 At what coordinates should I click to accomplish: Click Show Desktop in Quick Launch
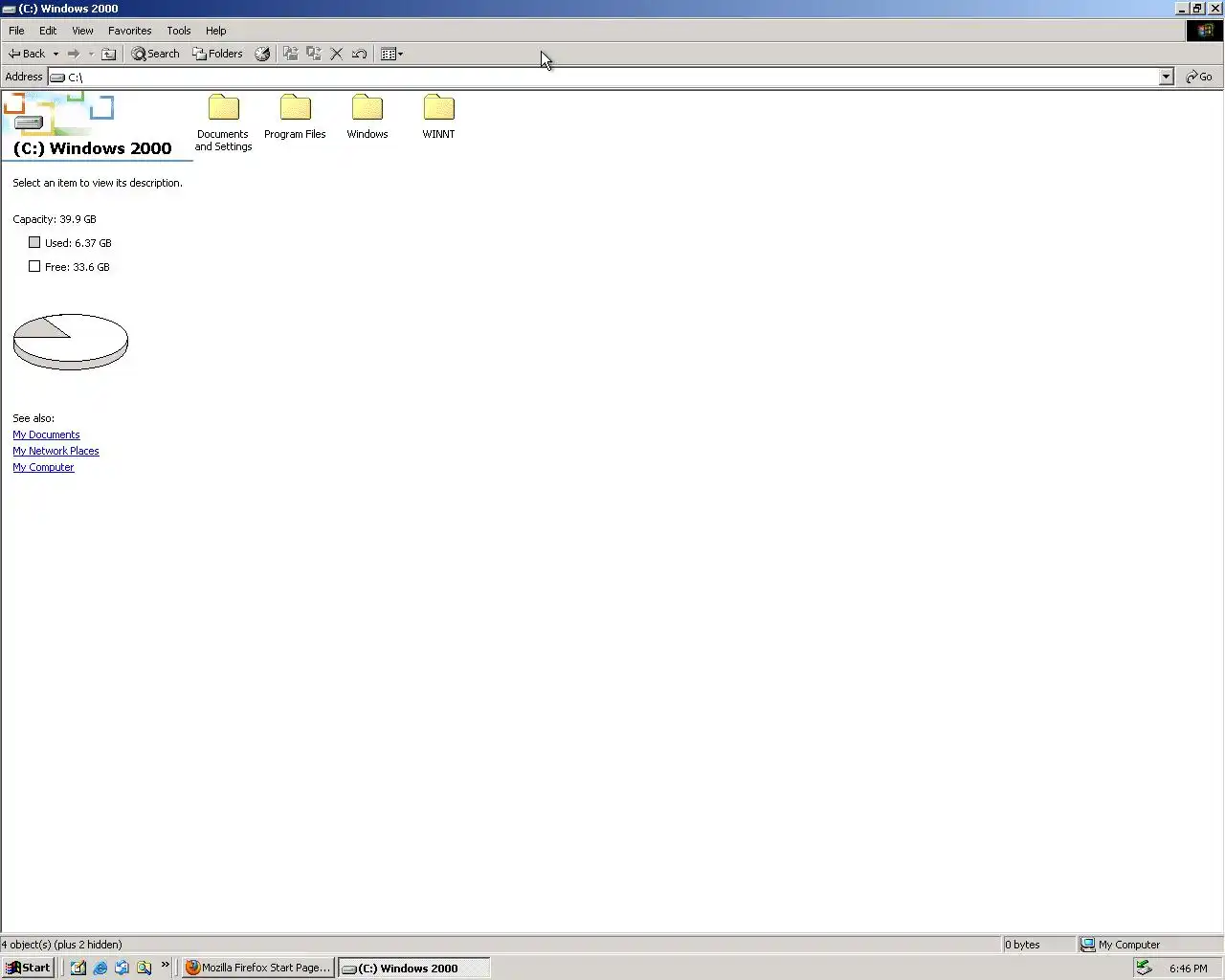78,968
